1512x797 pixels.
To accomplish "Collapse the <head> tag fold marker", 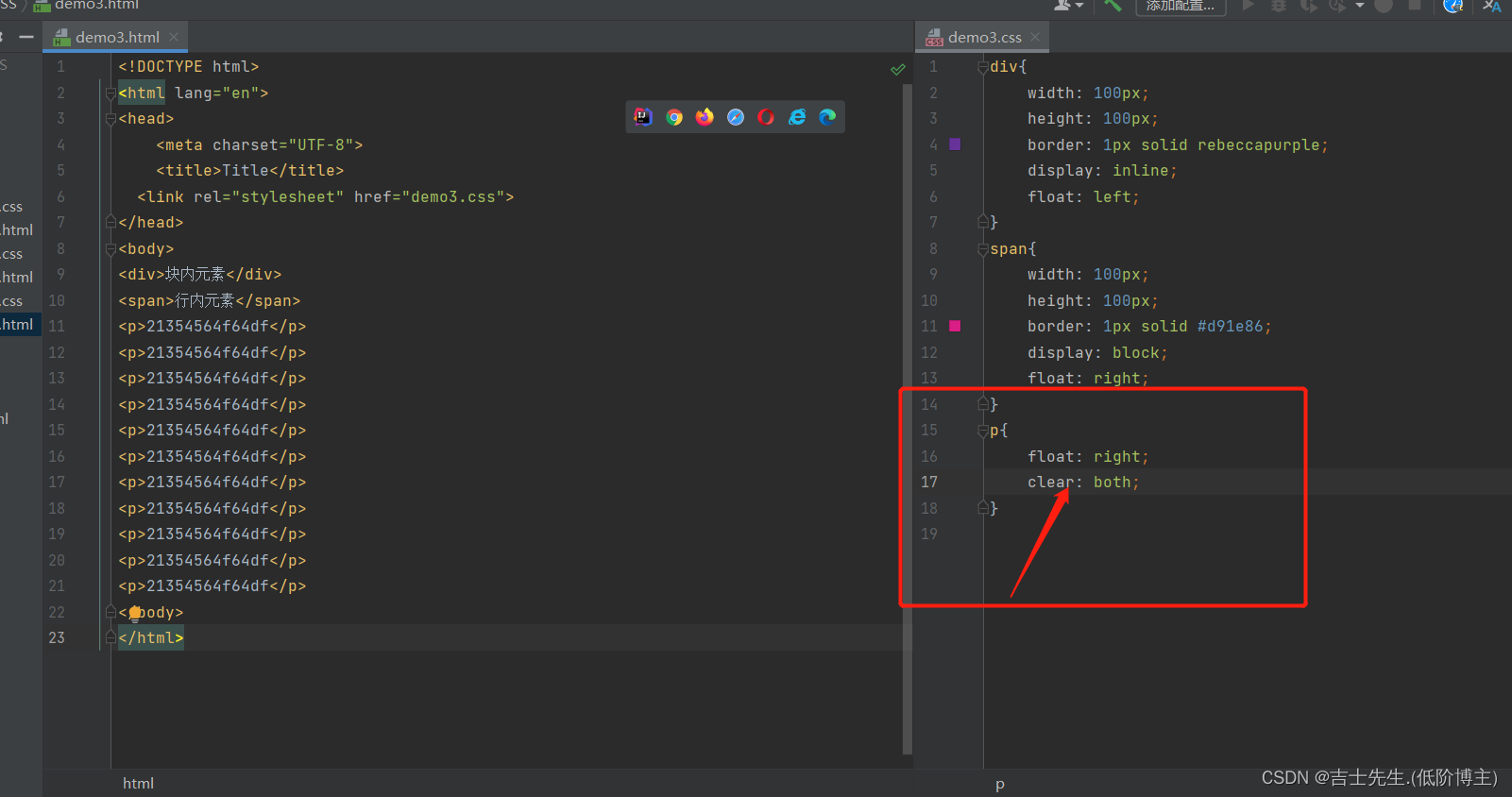I will pyautogui.click(x=110, y=119).
